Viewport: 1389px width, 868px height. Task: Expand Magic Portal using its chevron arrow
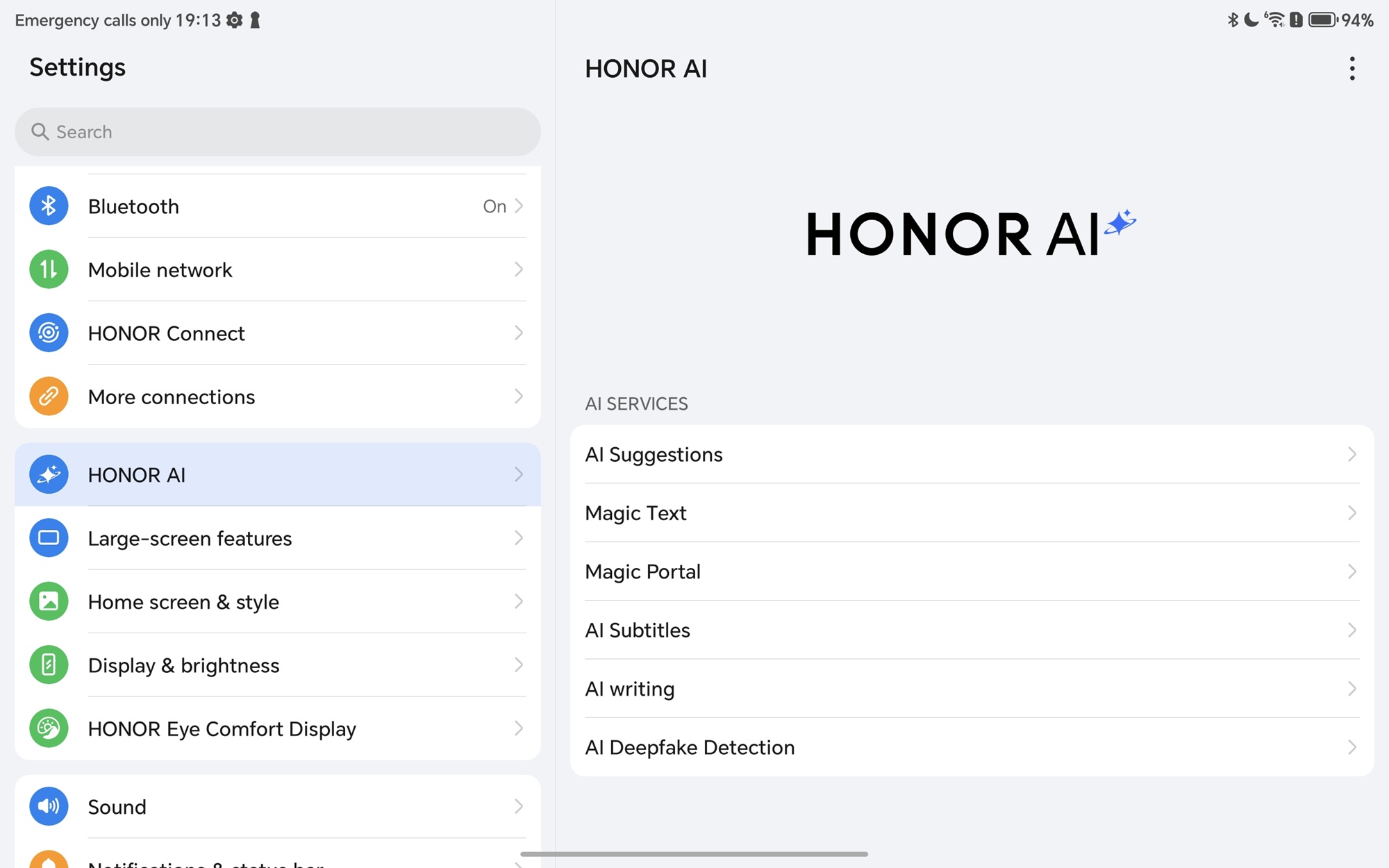point(1351,571)
